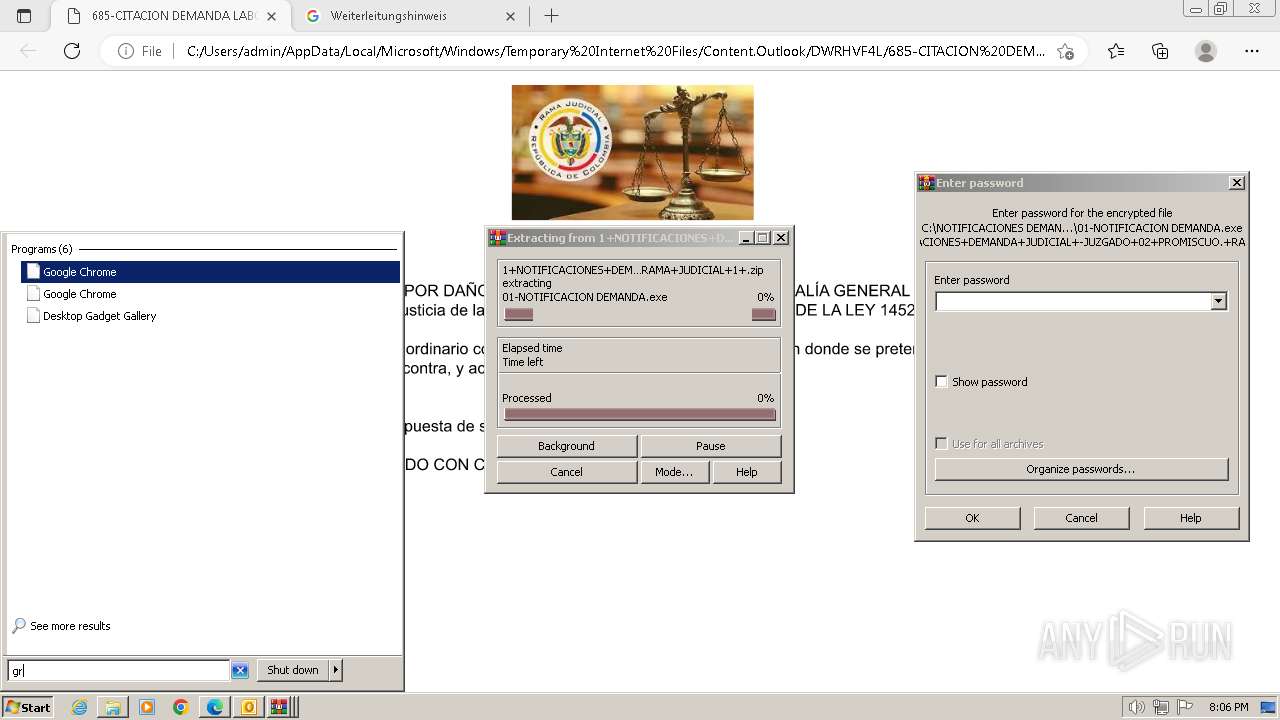Select the second Google Chrome result
Viewport: 1280px width, 720px height.
pos(210,294)
